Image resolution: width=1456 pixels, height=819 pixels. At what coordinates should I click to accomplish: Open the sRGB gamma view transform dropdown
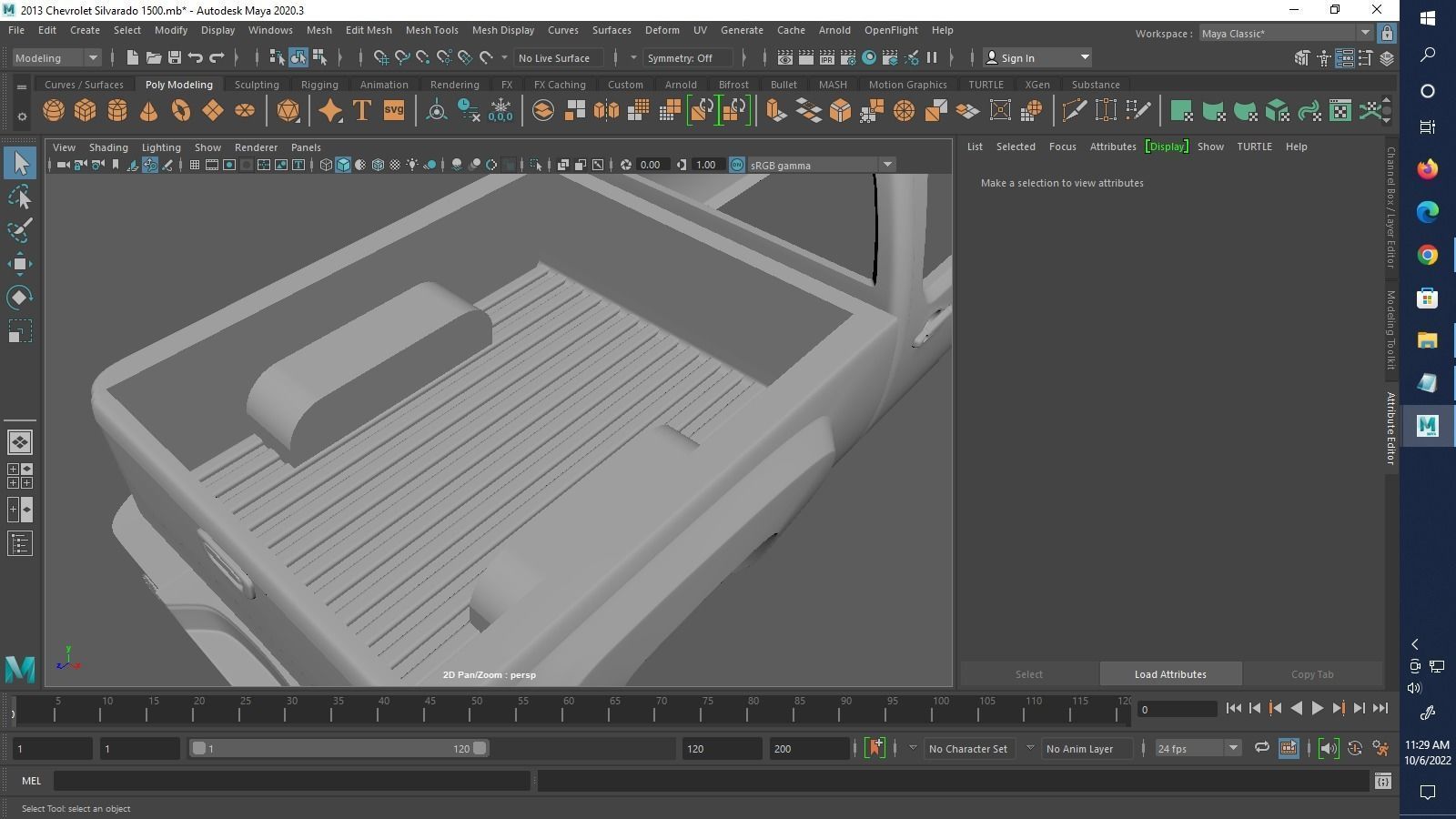click(822, 165)
